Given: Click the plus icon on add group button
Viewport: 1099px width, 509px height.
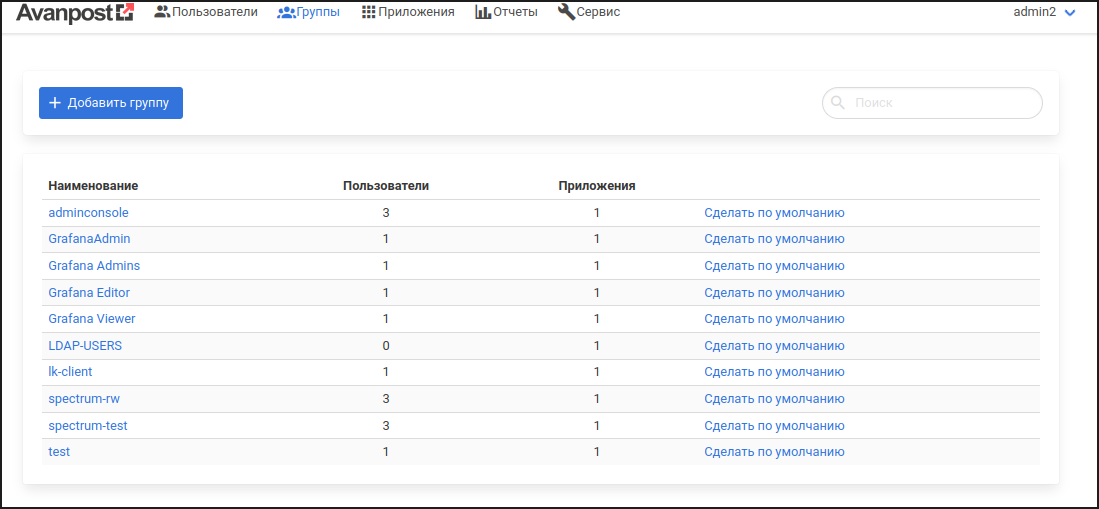Looking at the screenshot, I should 55,103.
